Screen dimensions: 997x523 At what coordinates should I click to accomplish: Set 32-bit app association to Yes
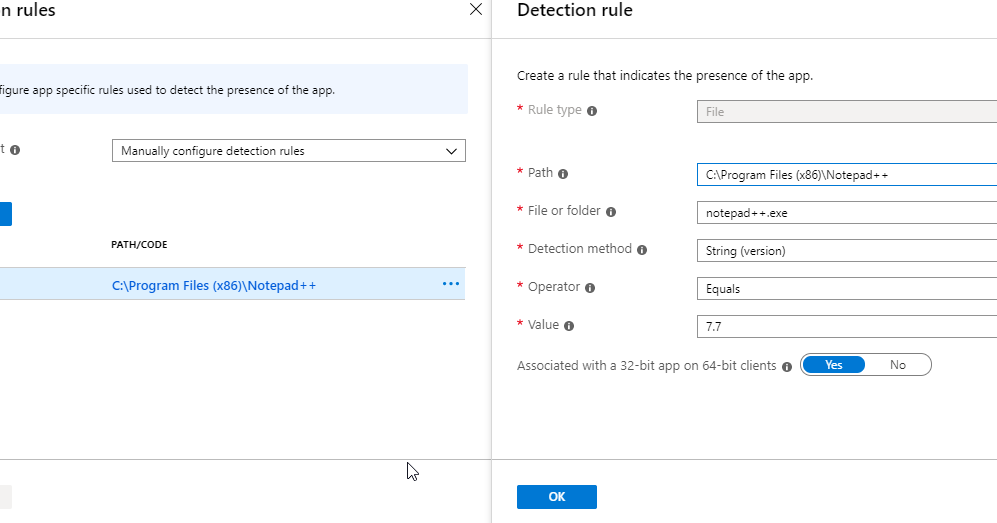click(x=833, y=365)
